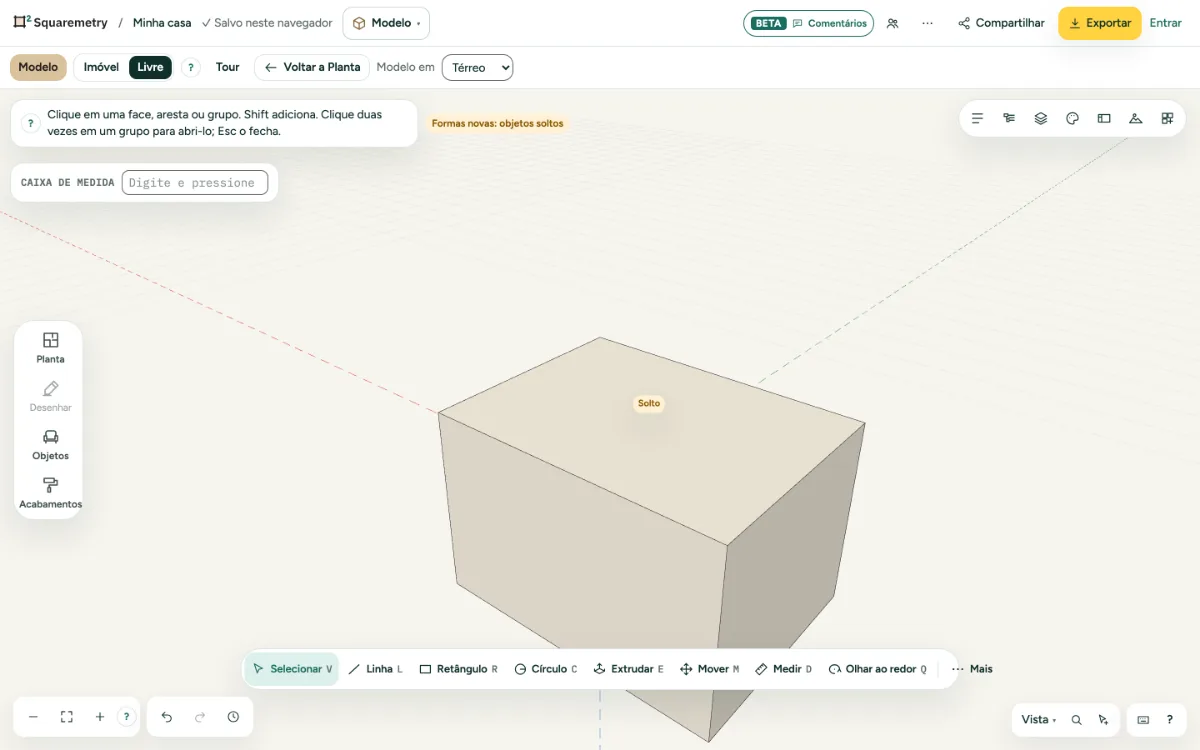The height and width of the screenshot is (750, 1200).
Task: Click the three-lines list icon in the top-right panel
Action: [x=978, y=118]
